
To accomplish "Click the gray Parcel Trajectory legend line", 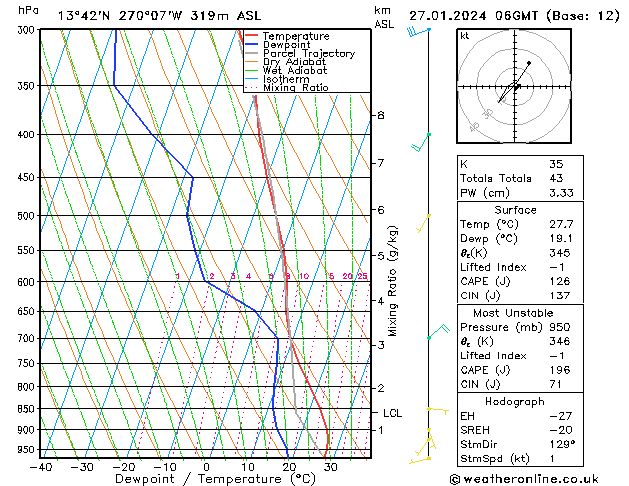I will 251,53.
